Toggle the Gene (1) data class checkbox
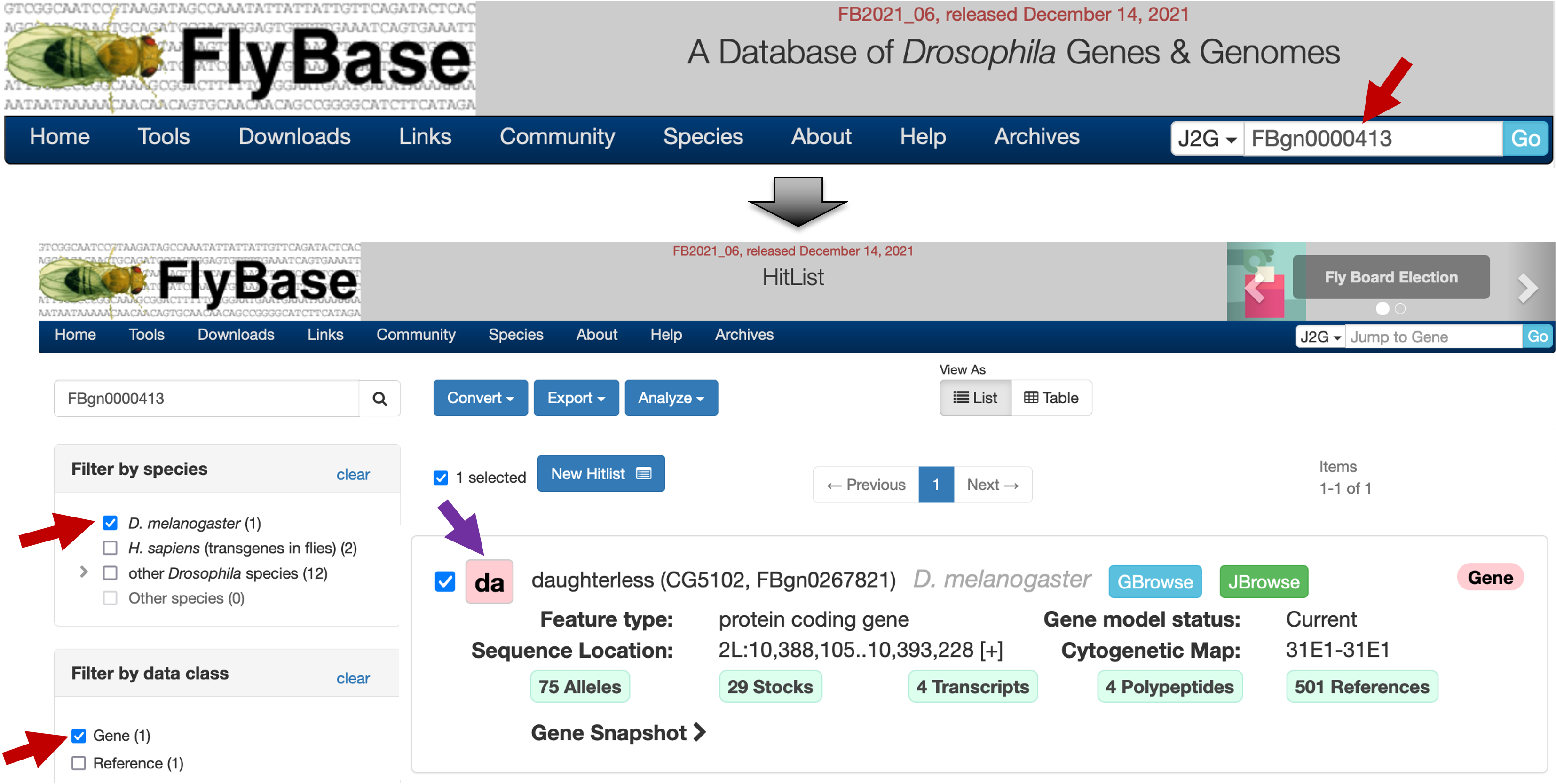Viewport: 1556px width, 784px height. [79, 735]
